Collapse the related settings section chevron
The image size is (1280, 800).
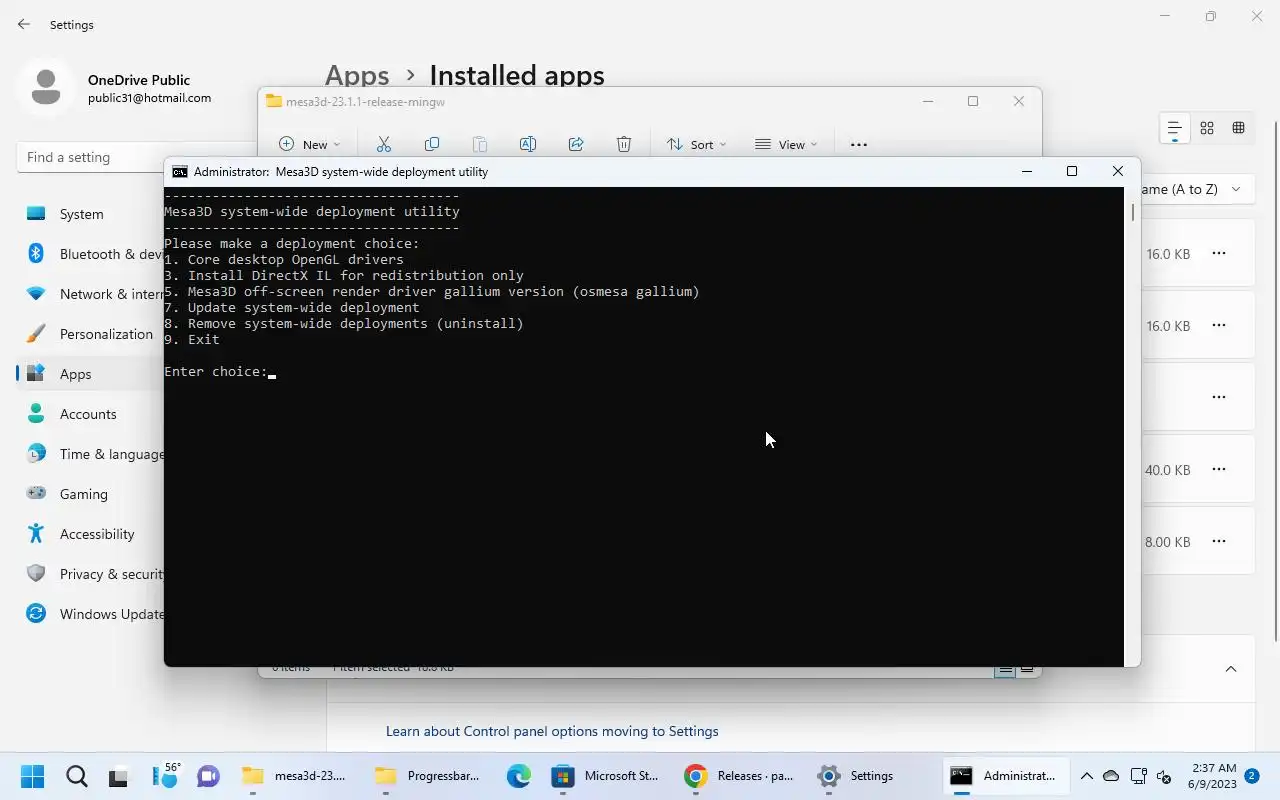[x=1231, y=669]
